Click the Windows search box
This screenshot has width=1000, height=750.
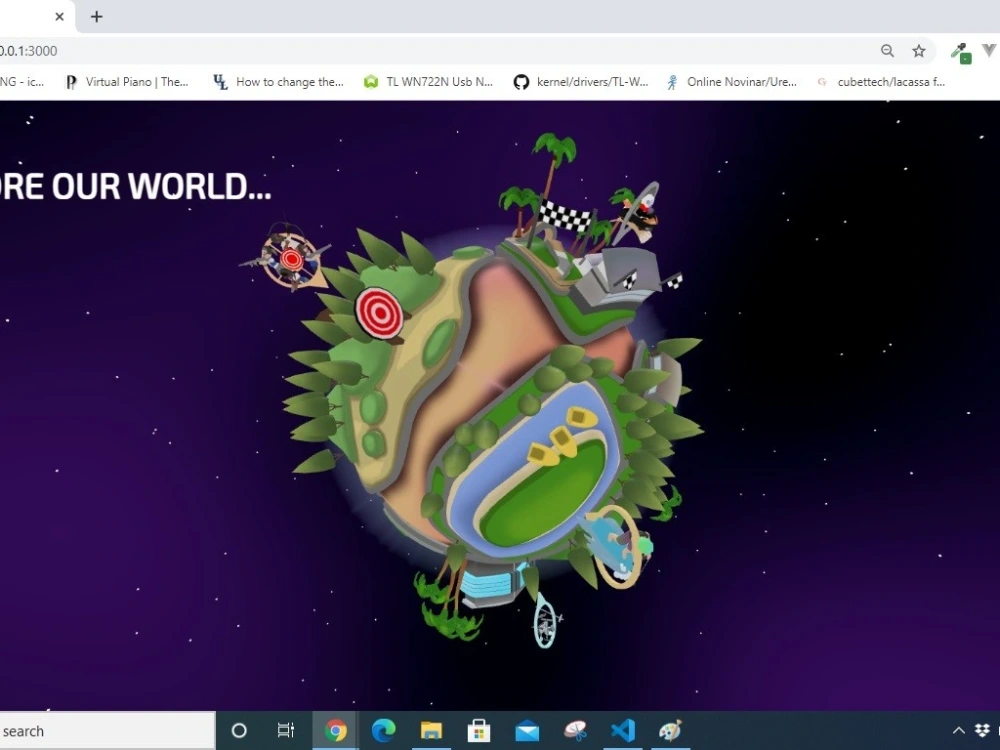107,731
